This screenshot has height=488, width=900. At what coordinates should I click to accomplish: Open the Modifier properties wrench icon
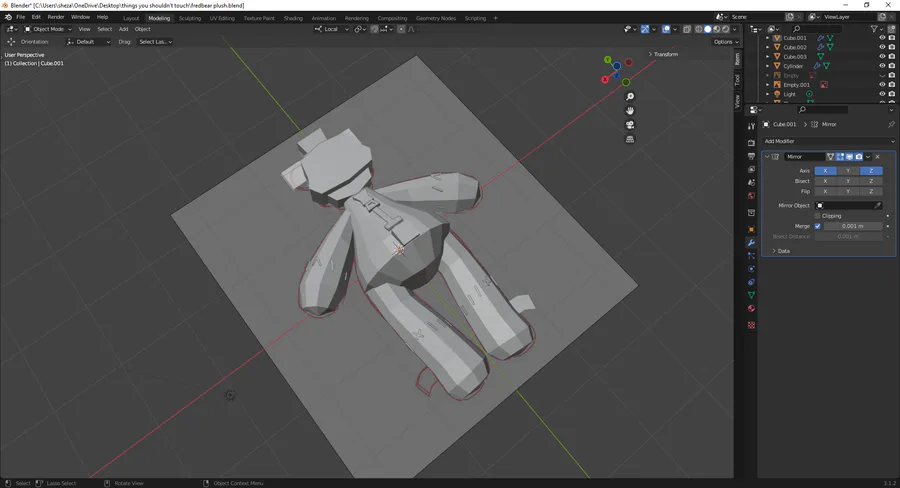coord(751,242)
